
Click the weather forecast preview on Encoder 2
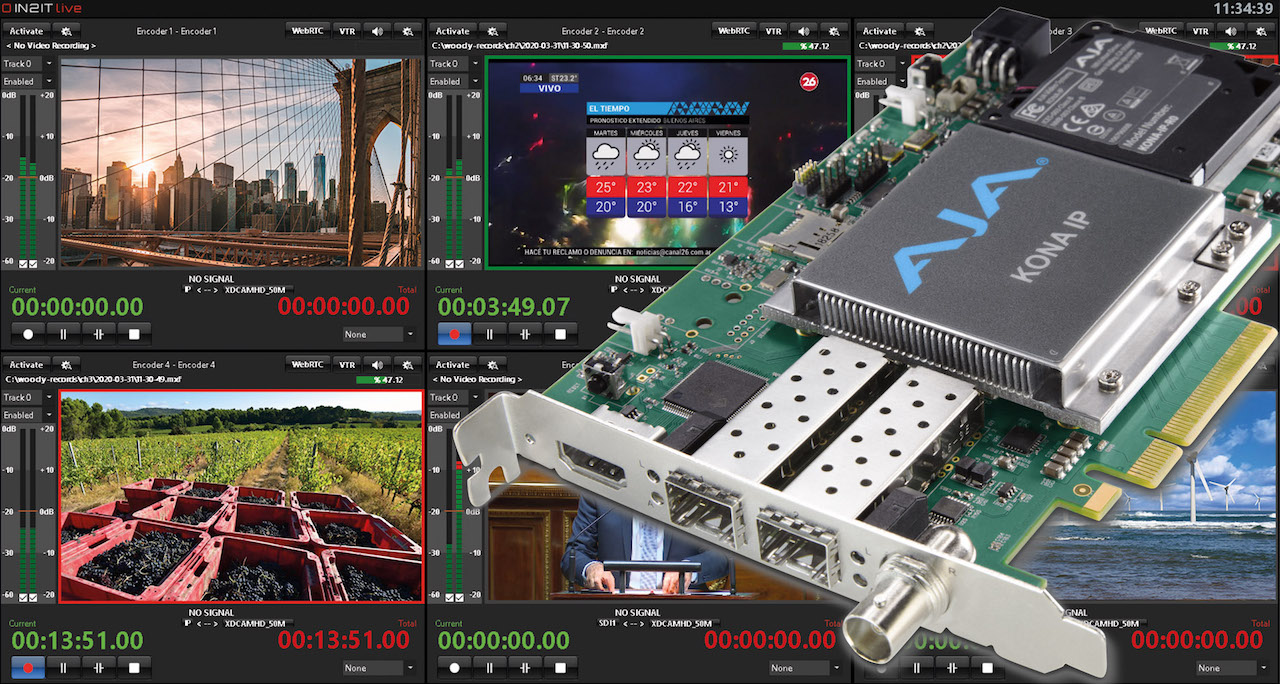667,162
